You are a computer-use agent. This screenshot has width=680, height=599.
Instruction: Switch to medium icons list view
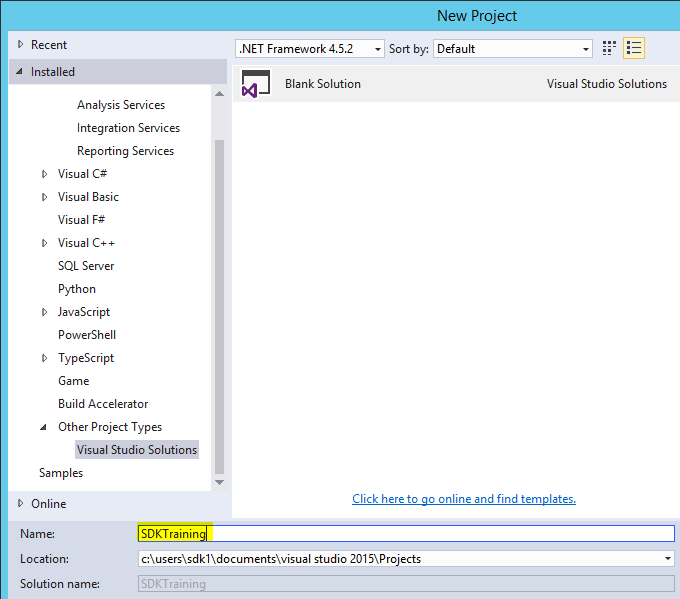(x=633, y=48)
